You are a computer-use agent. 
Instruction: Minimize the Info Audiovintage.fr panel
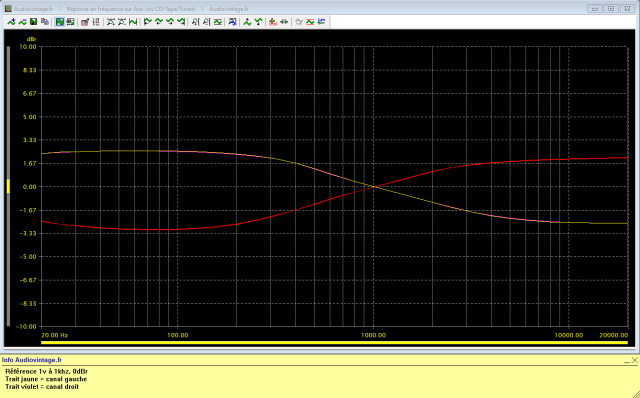pos(627,361)
